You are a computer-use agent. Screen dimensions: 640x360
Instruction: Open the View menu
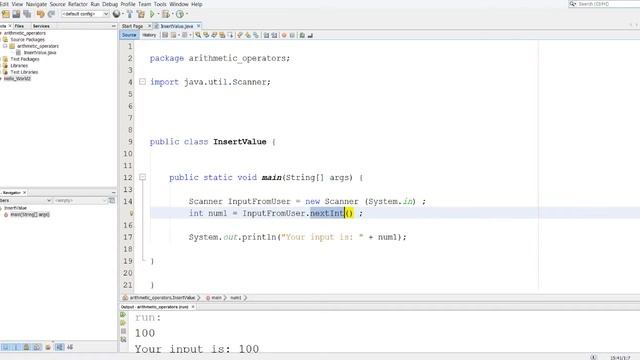[x=17, y=4]
